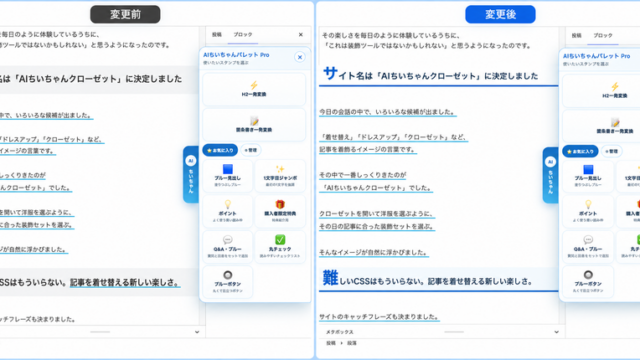Open AIちいちゃん side tab in left editor
Viewport: 640px width, 360px height.
191,174
